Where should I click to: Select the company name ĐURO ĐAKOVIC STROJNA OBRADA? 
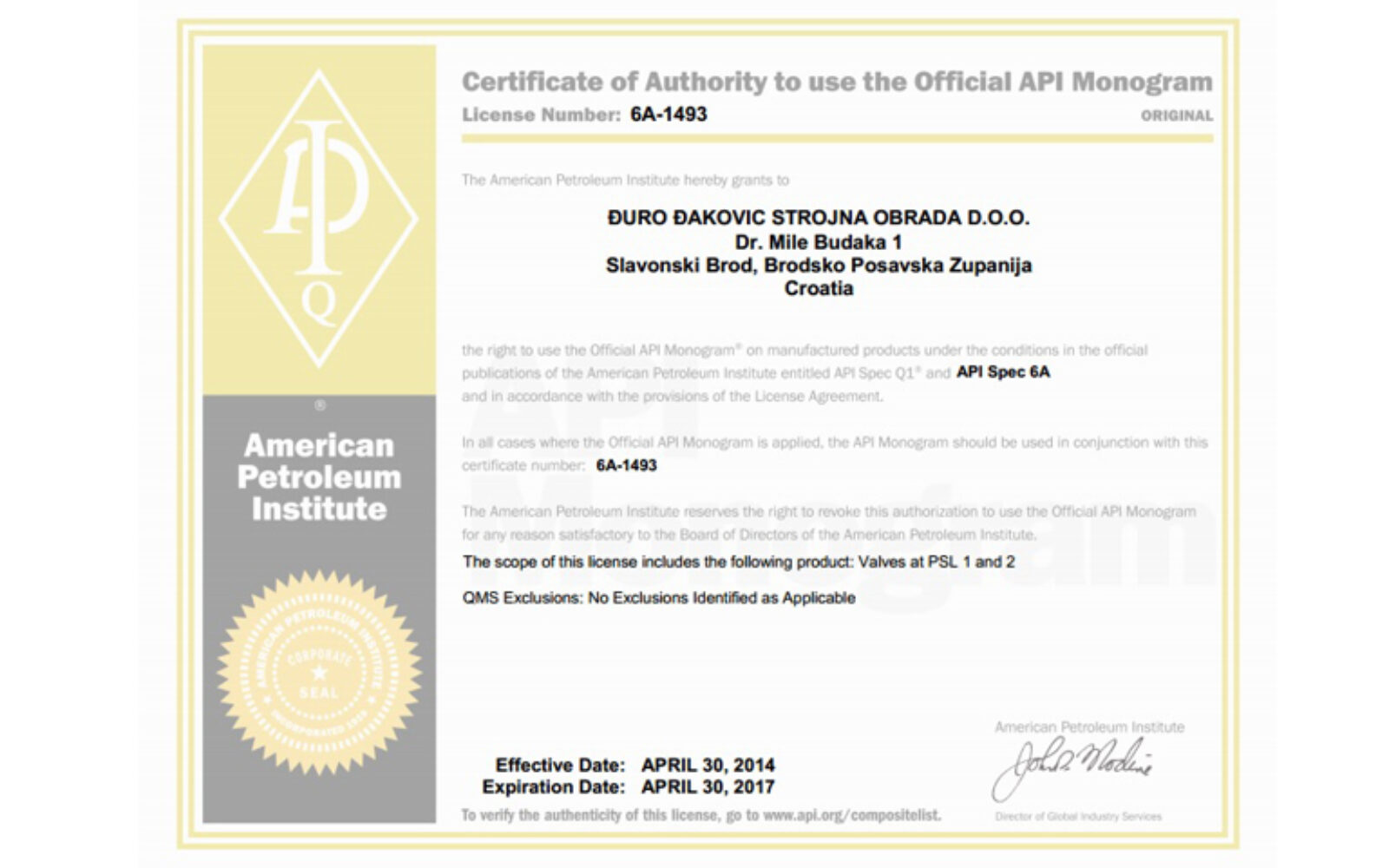tap(818, 218)
